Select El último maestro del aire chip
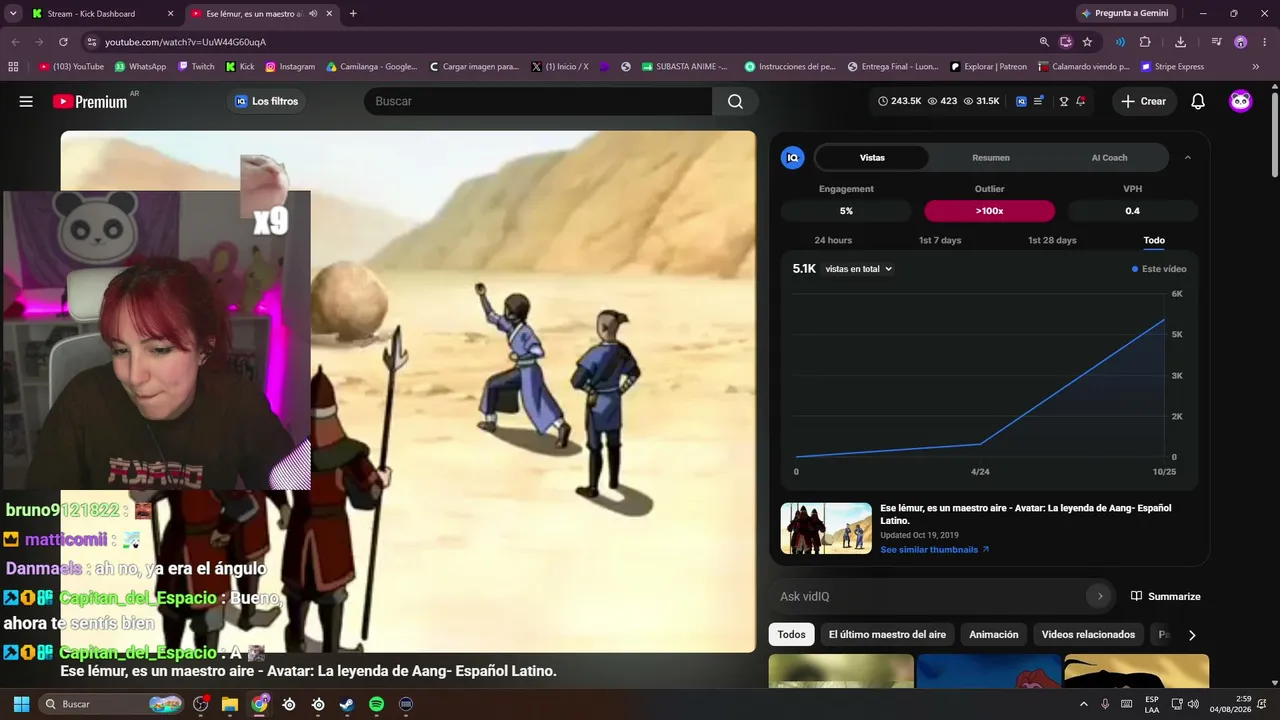The image size is (1280, 720). [887, 635]
